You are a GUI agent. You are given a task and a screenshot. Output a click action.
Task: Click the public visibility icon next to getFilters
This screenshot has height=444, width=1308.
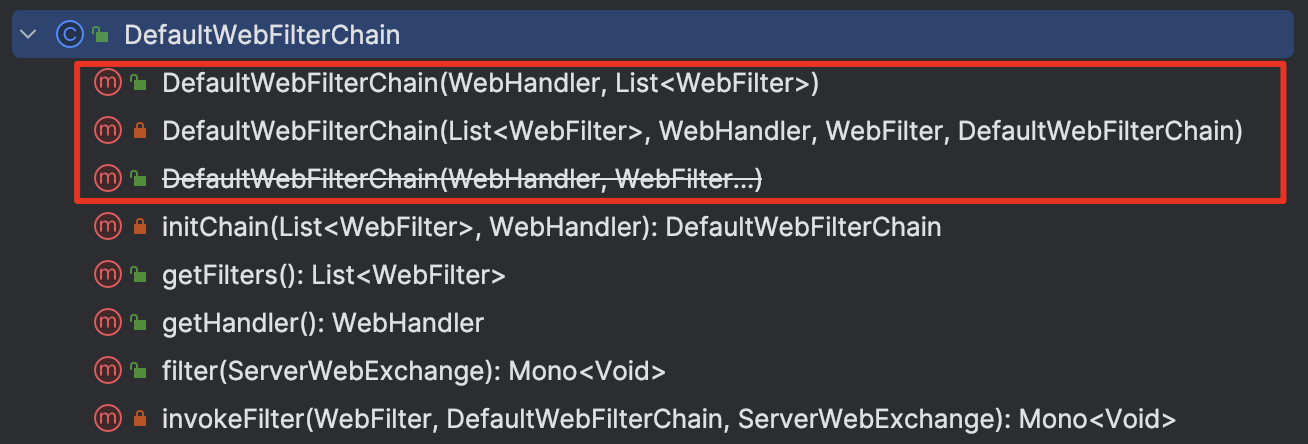point(140,275)
